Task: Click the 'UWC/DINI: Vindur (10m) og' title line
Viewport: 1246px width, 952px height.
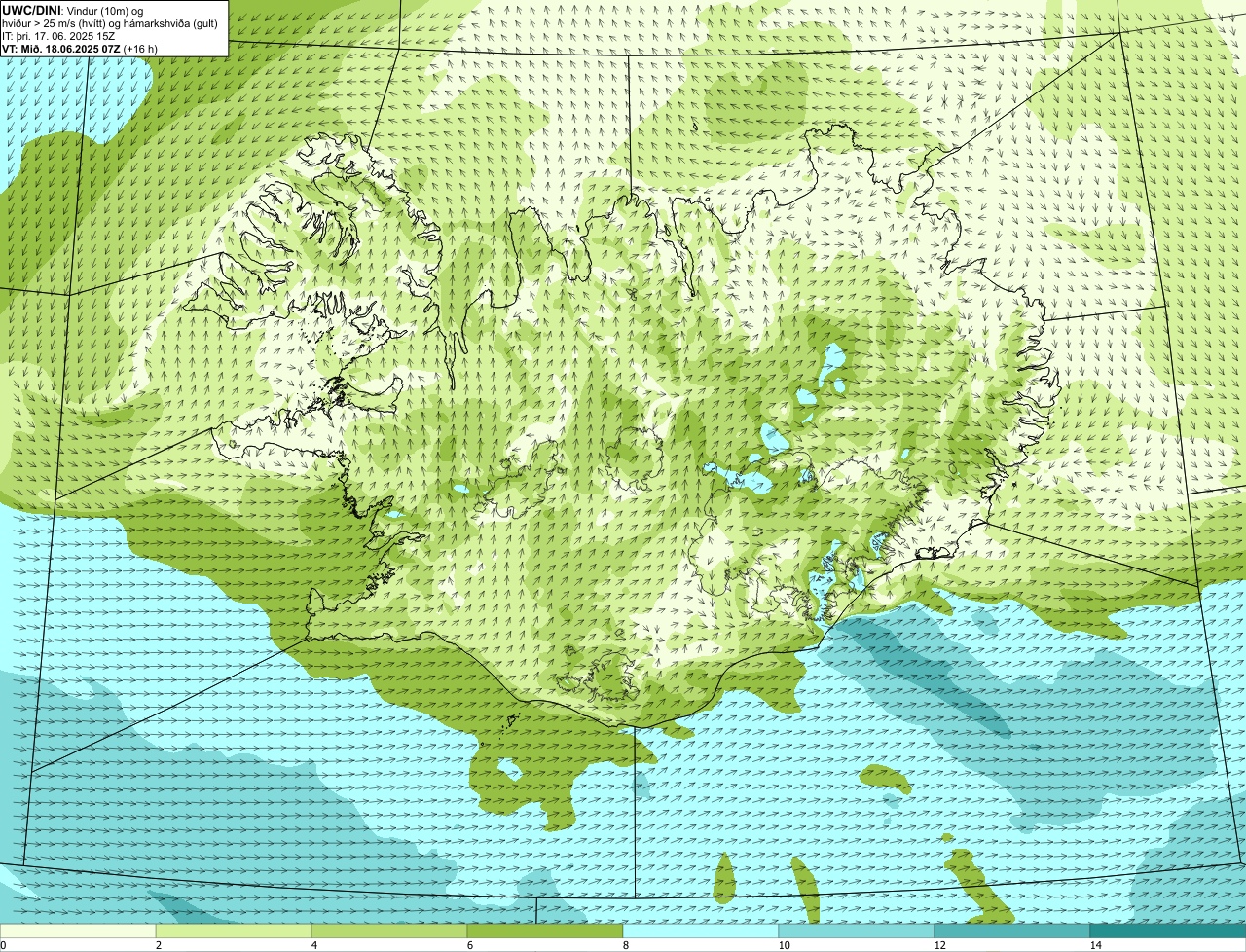Action: coord(73,10)
